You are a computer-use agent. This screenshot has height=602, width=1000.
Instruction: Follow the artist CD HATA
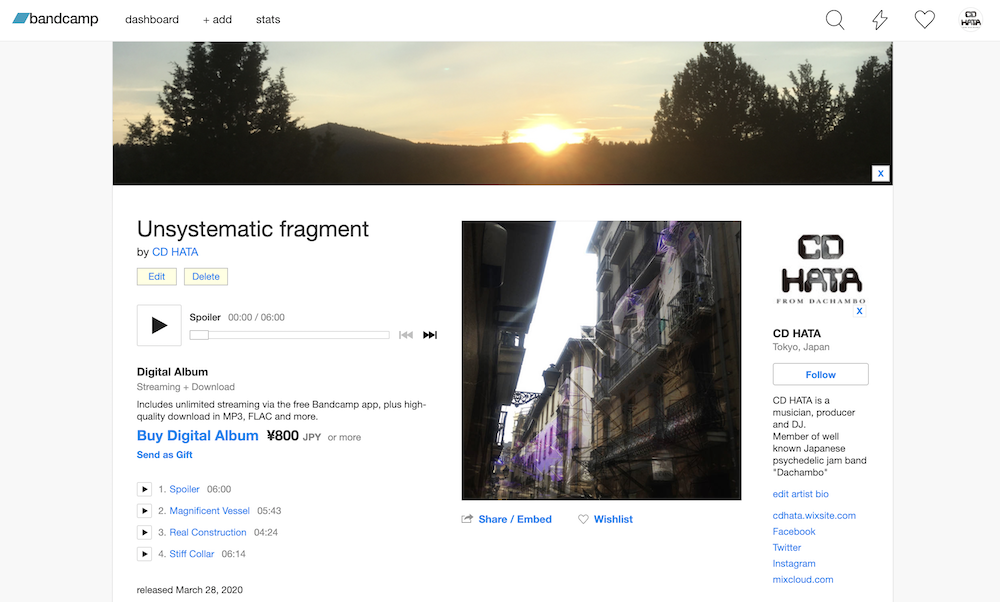pyautogui.click(x=820, y=374)
